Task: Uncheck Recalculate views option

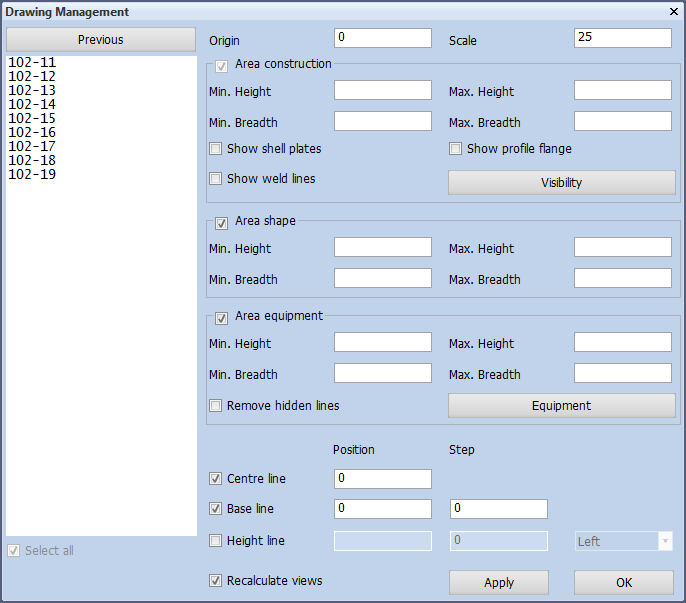Action: tap(215, 581)
